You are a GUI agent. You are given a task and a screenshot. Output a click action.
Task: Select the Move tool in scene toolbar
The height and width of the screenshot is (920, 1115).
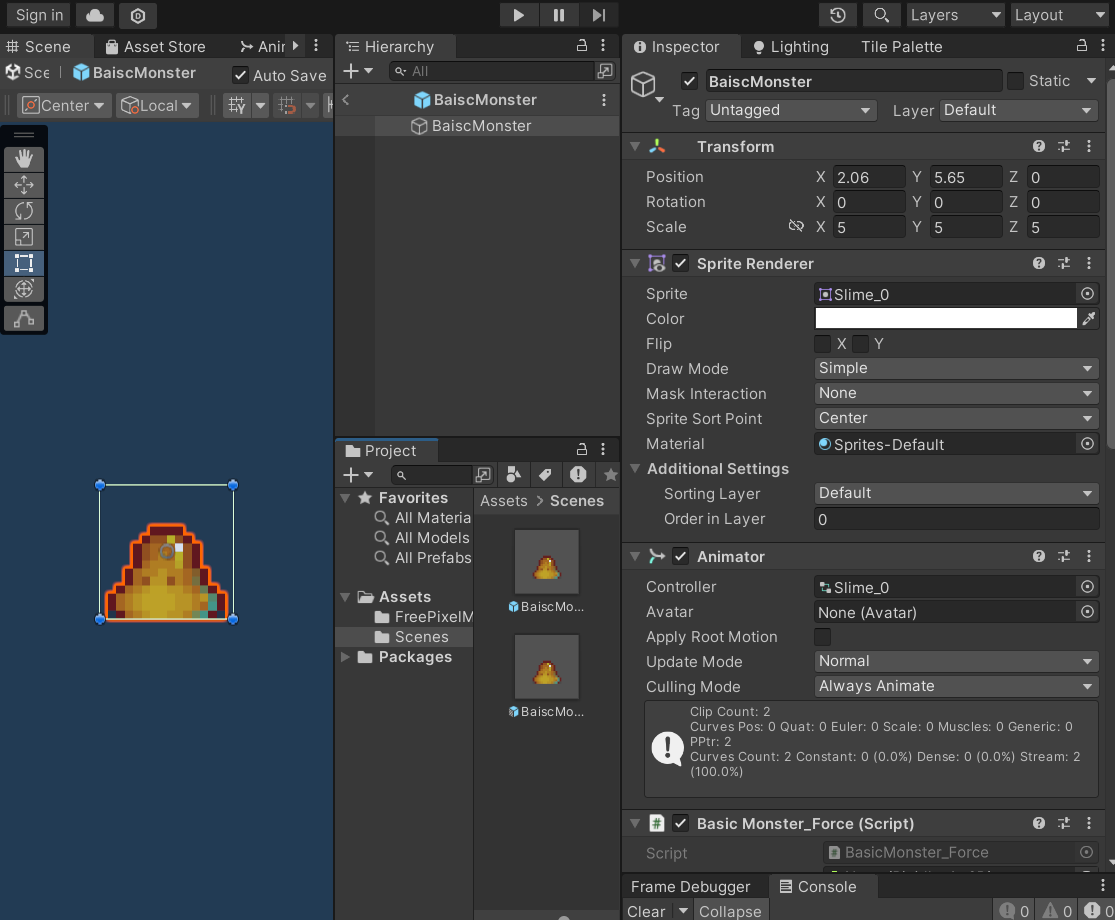coord(24,185)
